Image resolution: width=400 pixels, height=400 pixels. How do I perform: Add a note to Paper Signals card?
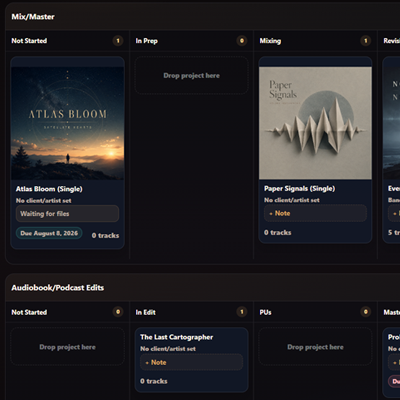(x=315, y=213)
